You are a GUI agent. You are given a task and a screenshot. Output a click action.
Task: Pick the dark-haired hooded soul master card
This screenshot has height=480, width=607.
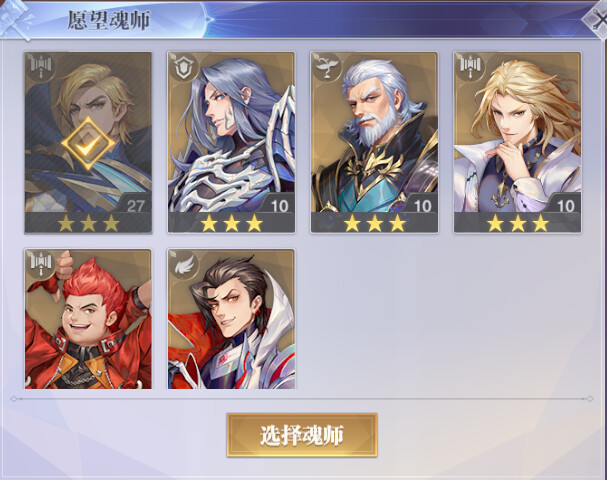pyautogui.click(x=231, y=319)
